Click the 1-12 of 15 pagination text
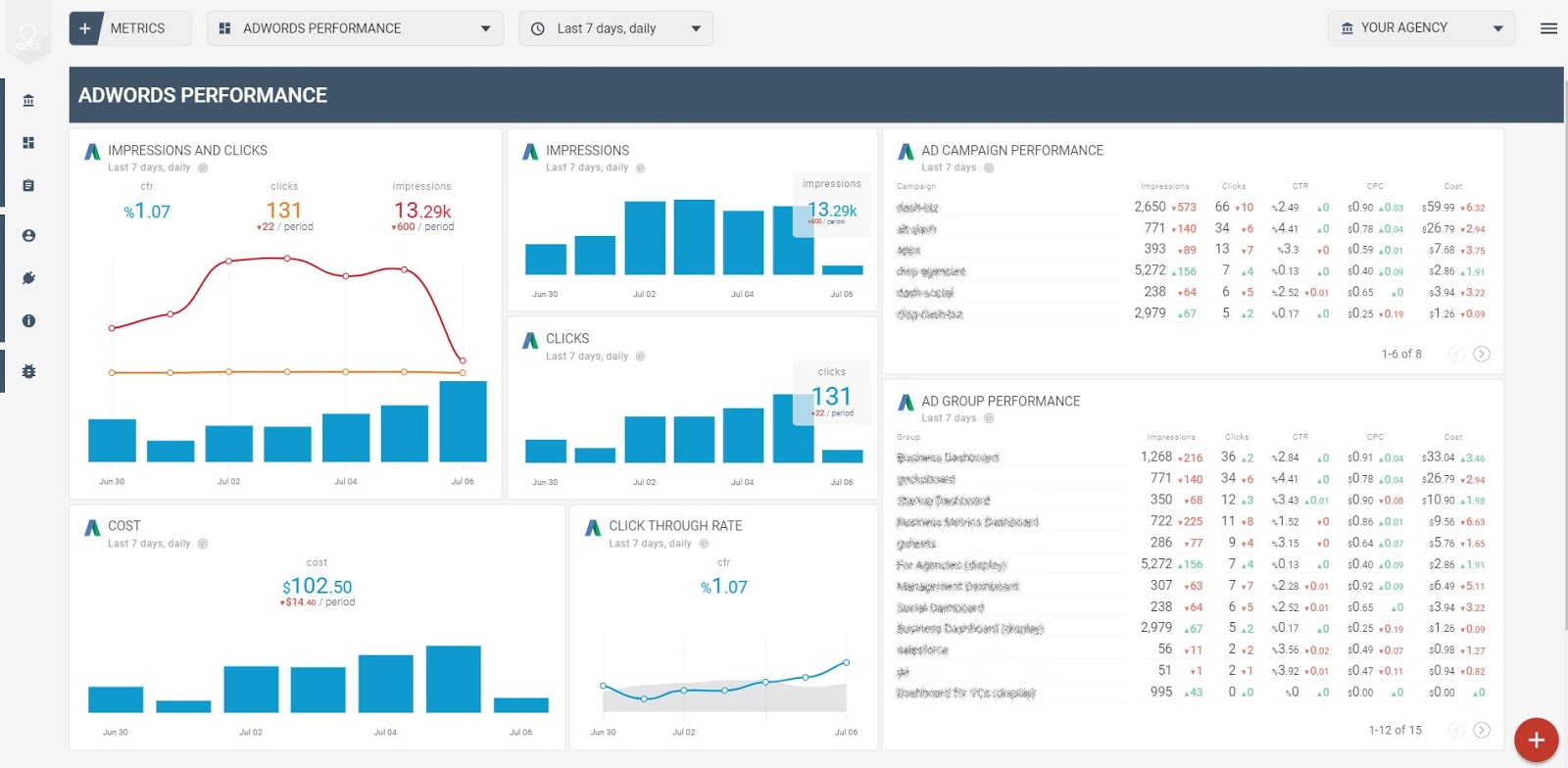The width and height of the screenshot is (1568, 768). click(1395, 730)
